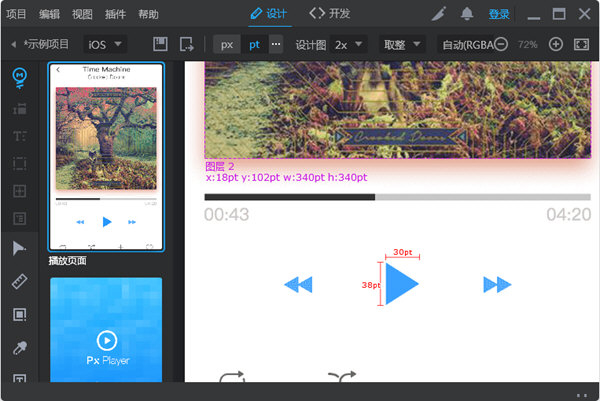
Task: Switch units to px
Action: click(x=227, y=45)
